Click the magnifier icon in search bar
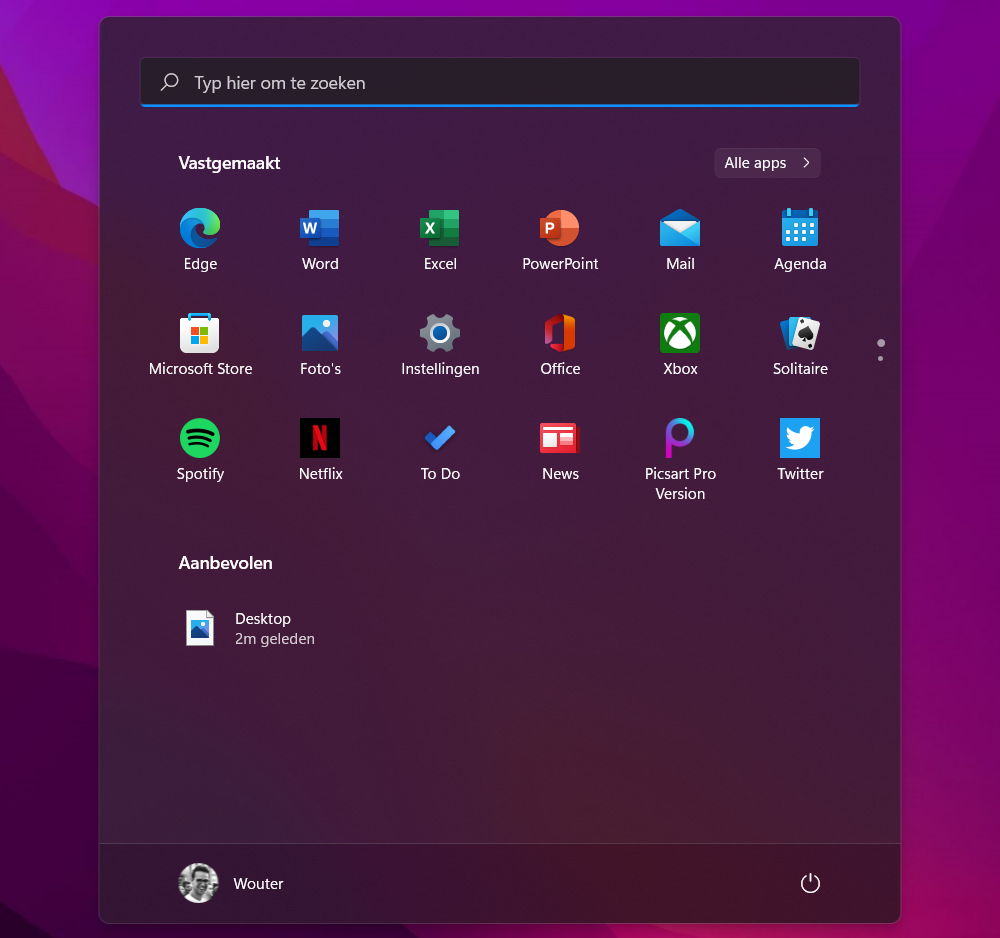 170,82
